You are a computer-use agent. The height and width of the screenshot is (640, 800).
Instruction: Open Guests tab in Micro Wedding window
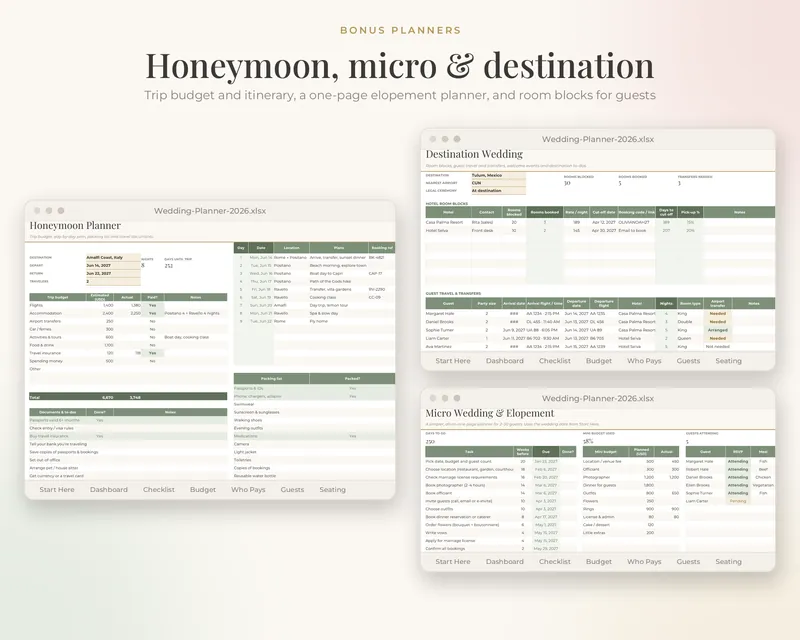click(x=688, y=561)
